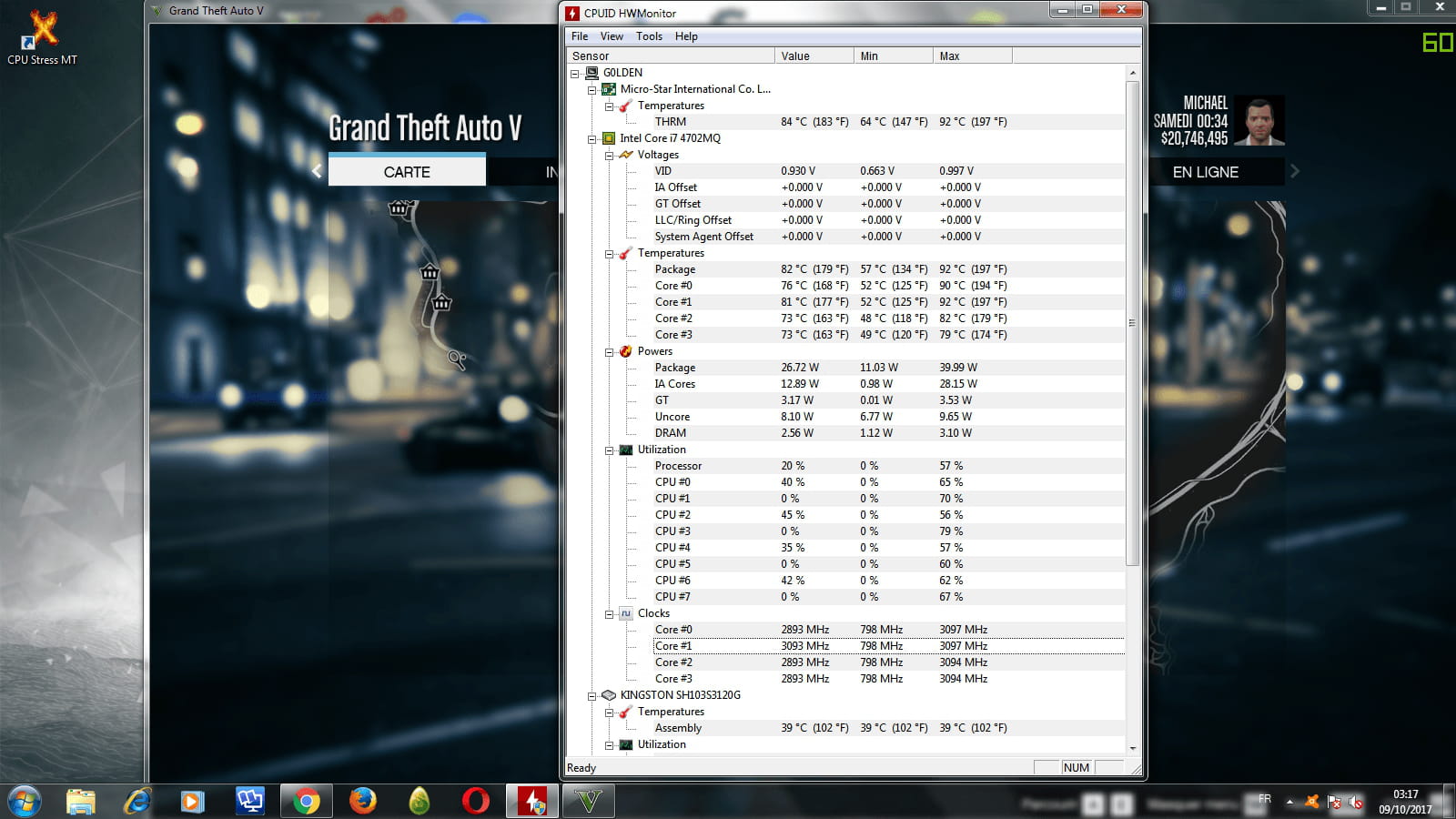Click the scrollbar up arrow in HWMonitor

coord(1133,73)
